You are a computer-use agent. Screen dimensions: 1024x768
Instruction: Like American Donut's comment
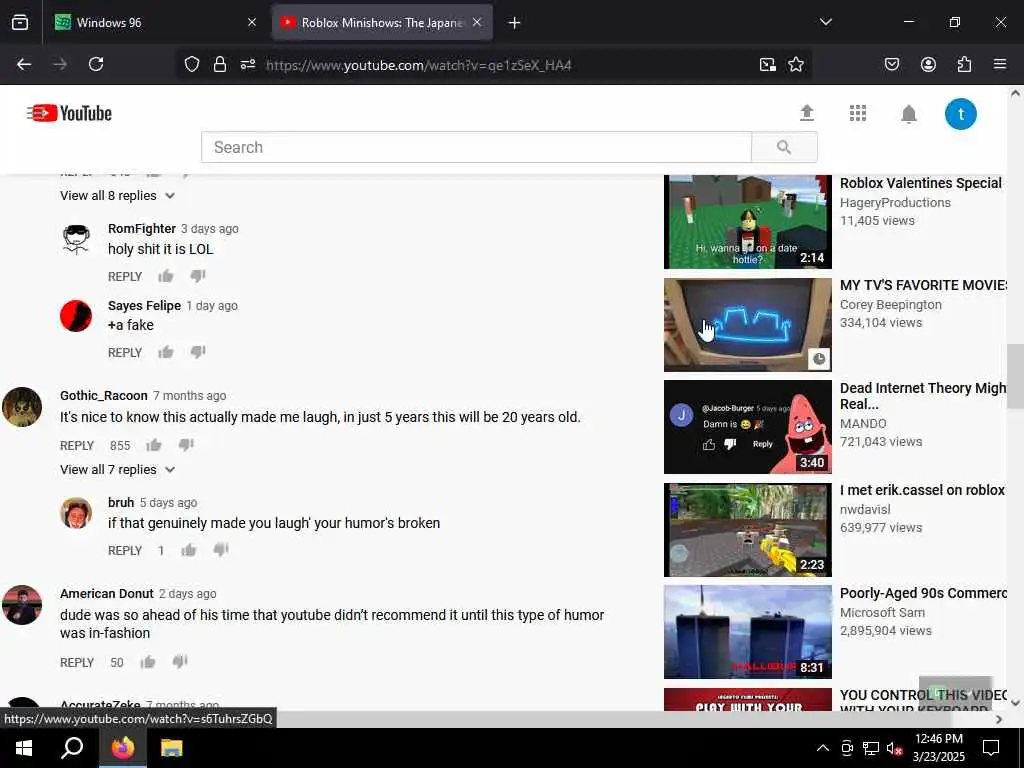coord(148,662)
